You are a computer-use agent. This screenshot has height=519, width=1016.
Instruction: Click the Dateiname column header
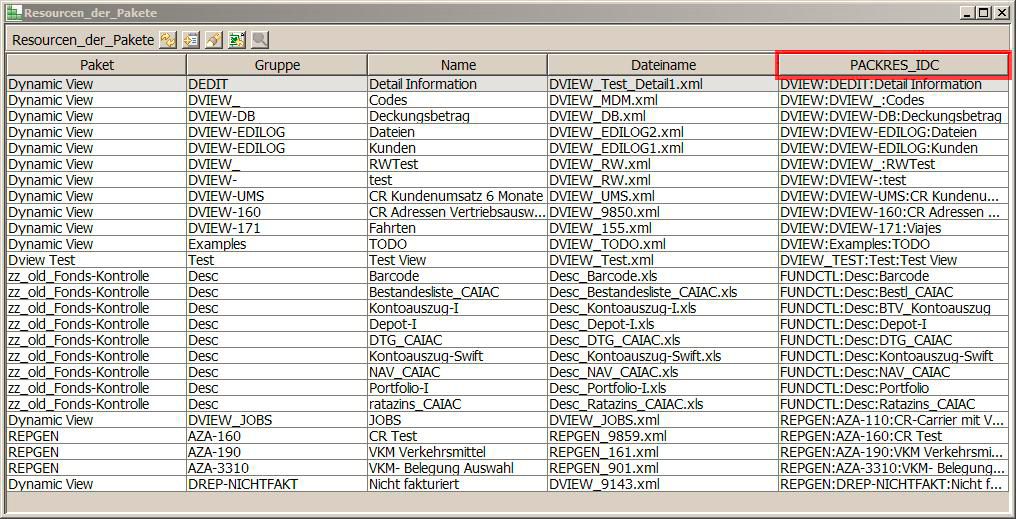[662, 65]
